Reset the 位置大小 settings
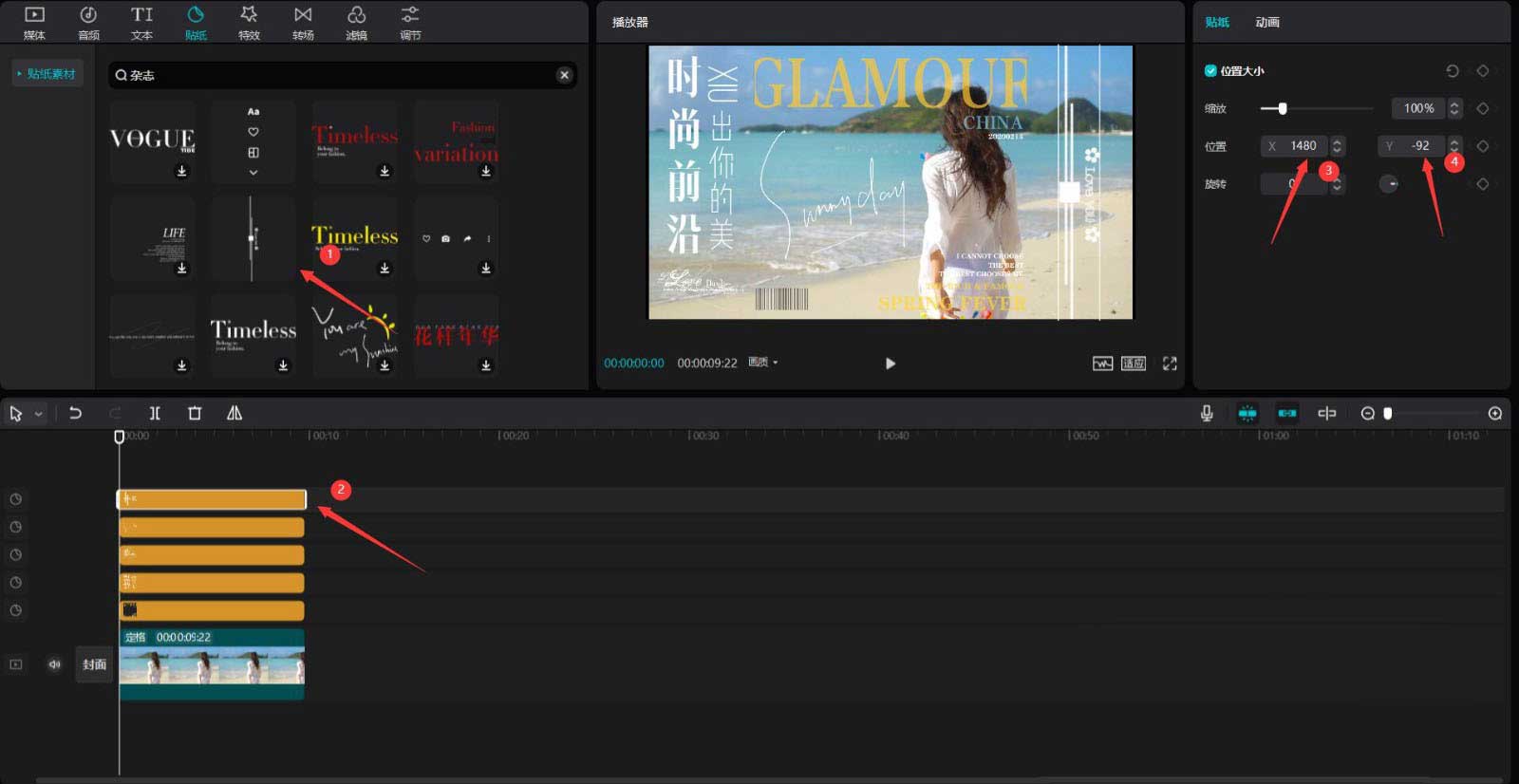This screenshot has width=1519, height=784. [1452, 71]
